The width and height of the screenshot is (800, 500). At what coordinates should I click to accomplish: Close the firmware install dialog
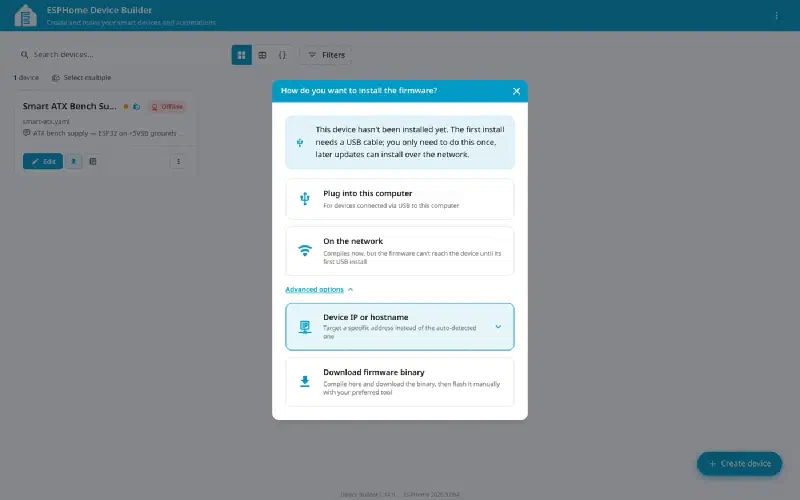tap(516, 91)
